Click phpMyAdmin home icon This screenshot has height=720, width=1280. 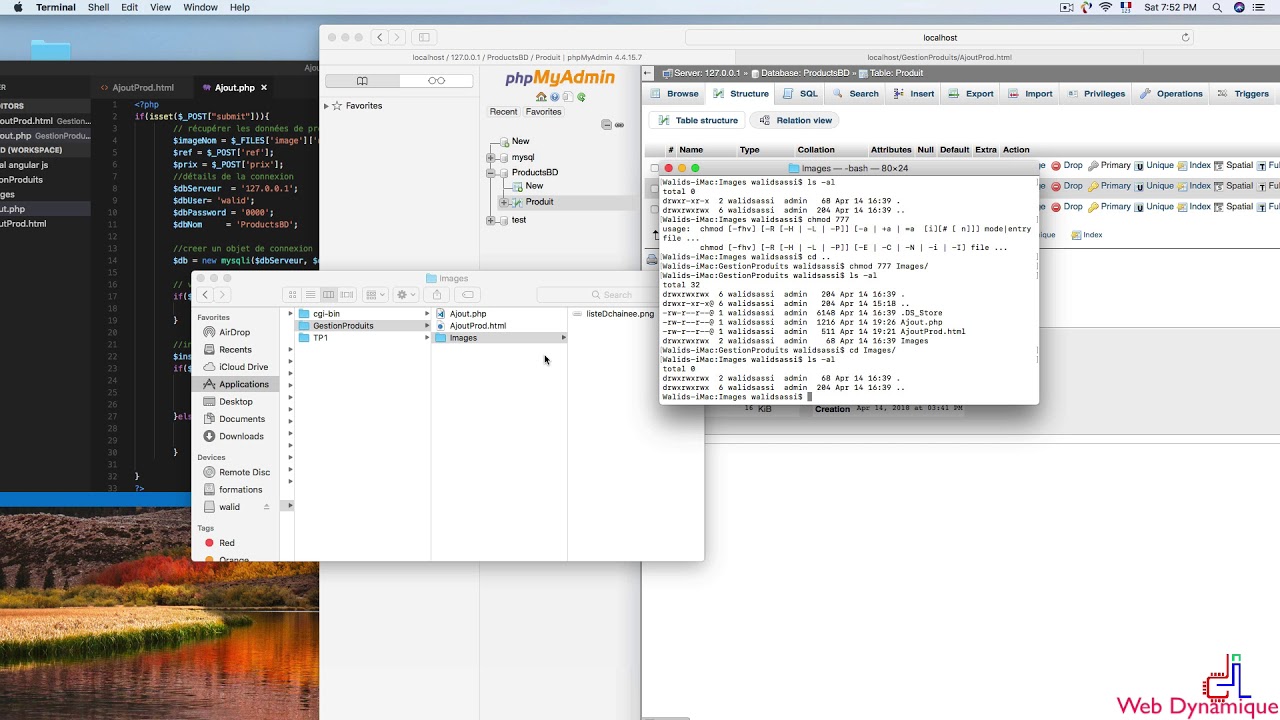(x=541, y=97)
